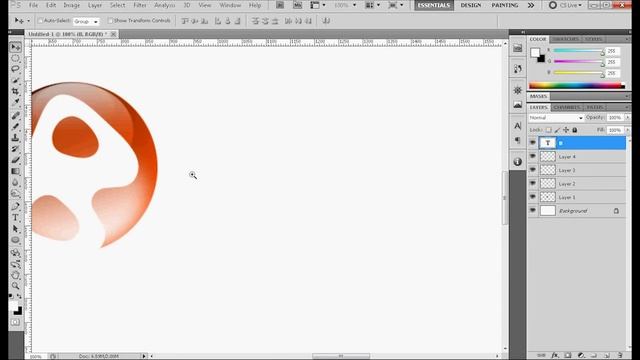
Task: Click the Delete layer trash icon
Action: 620,356
